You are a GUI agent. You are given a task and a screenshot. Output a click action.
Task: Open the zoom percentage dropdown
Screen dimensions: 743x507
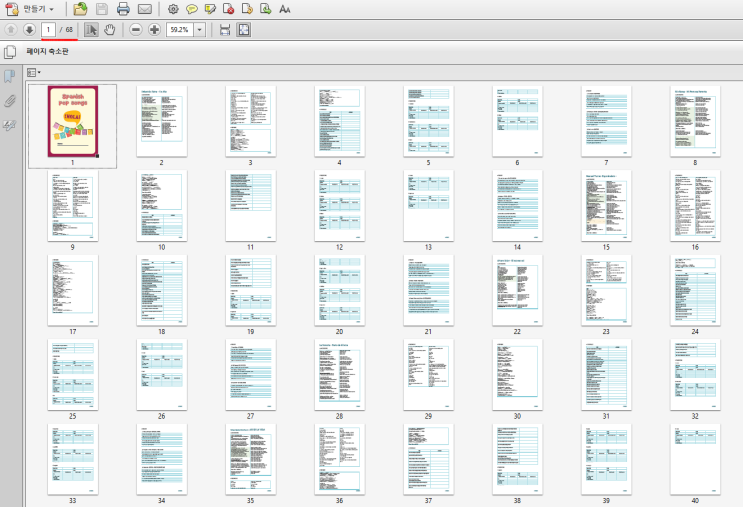200,29
